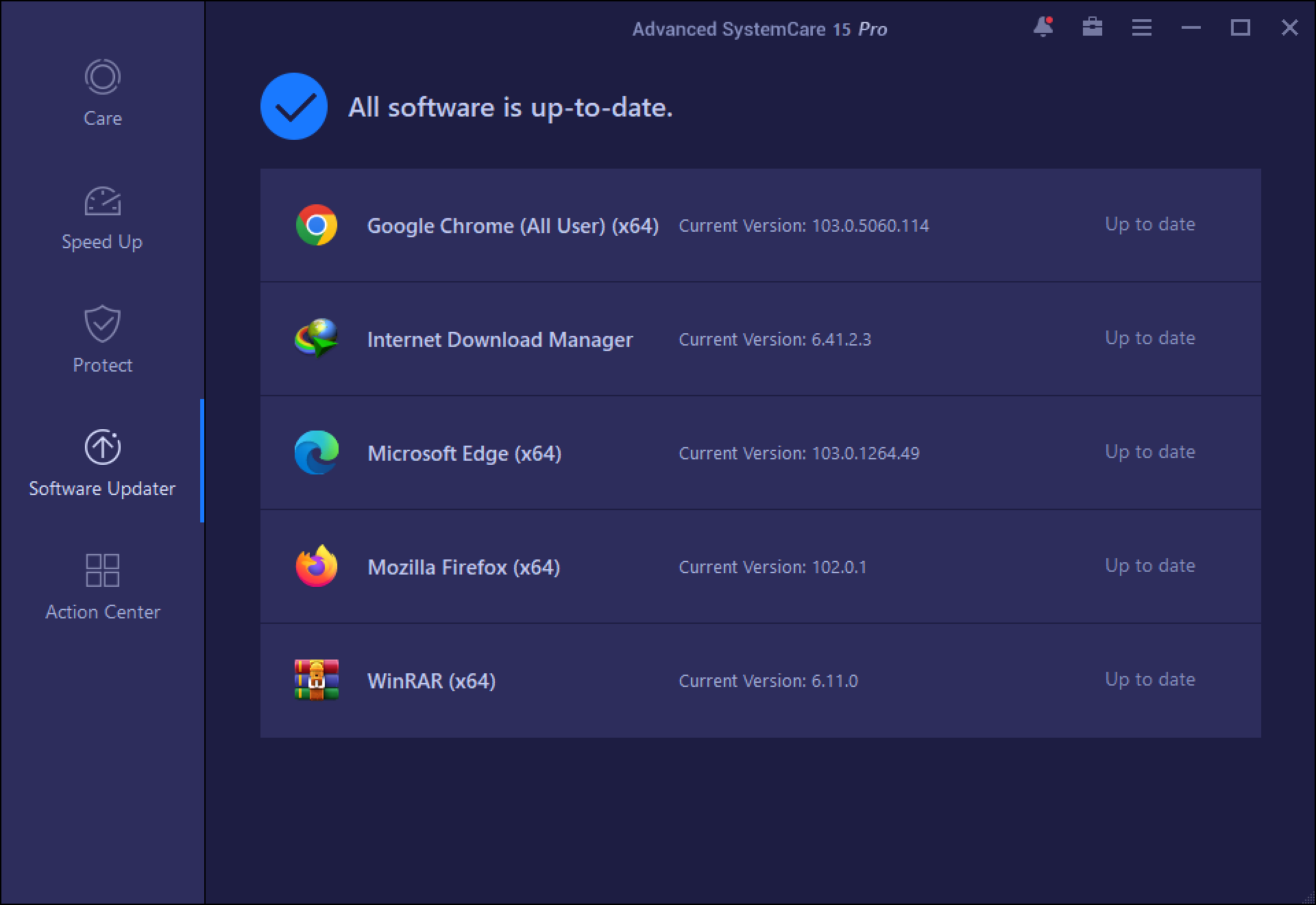Switch to the Care tab label

(103, 118)
